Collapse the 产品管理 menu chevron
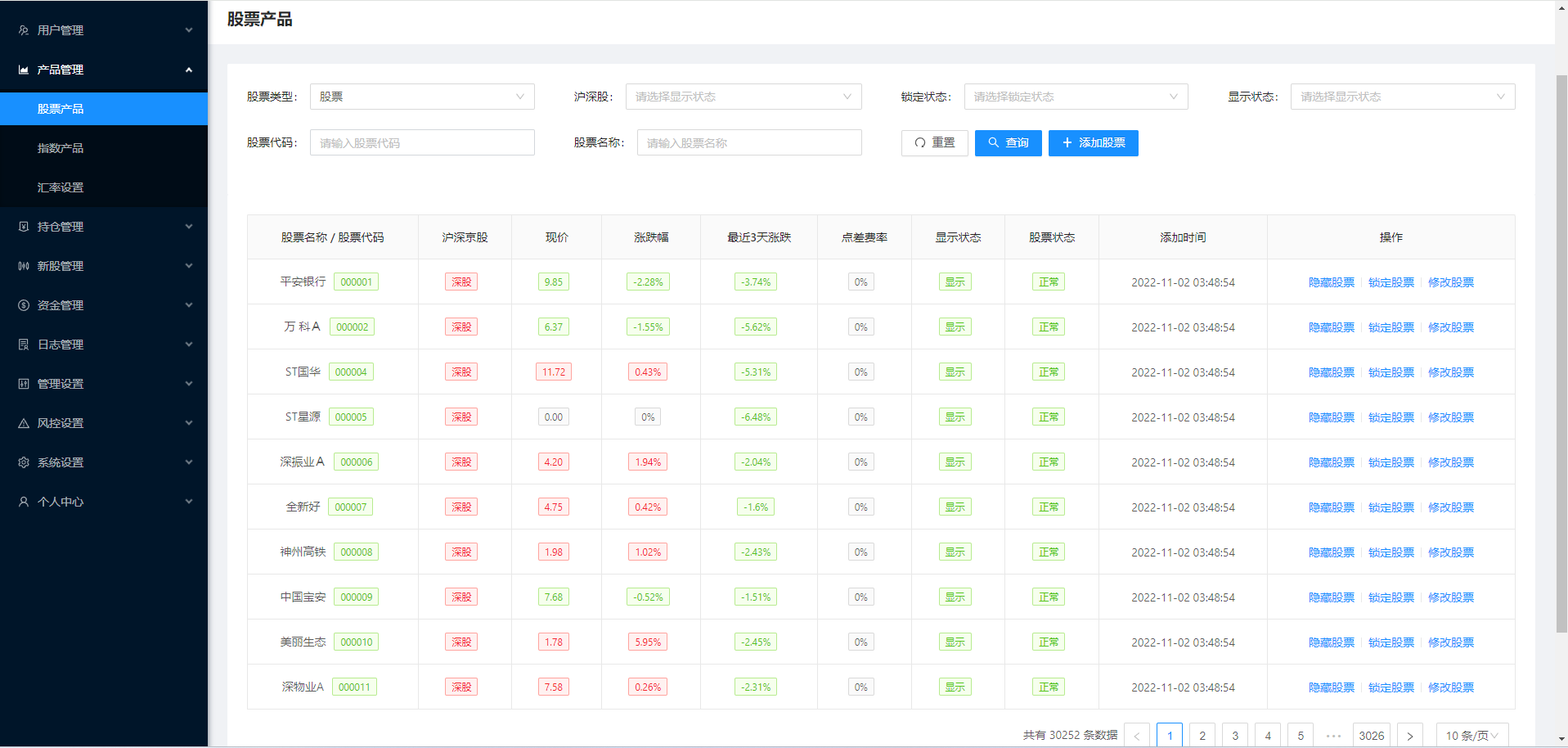Viewport: 1568px width, 748px height. point(189,70)
